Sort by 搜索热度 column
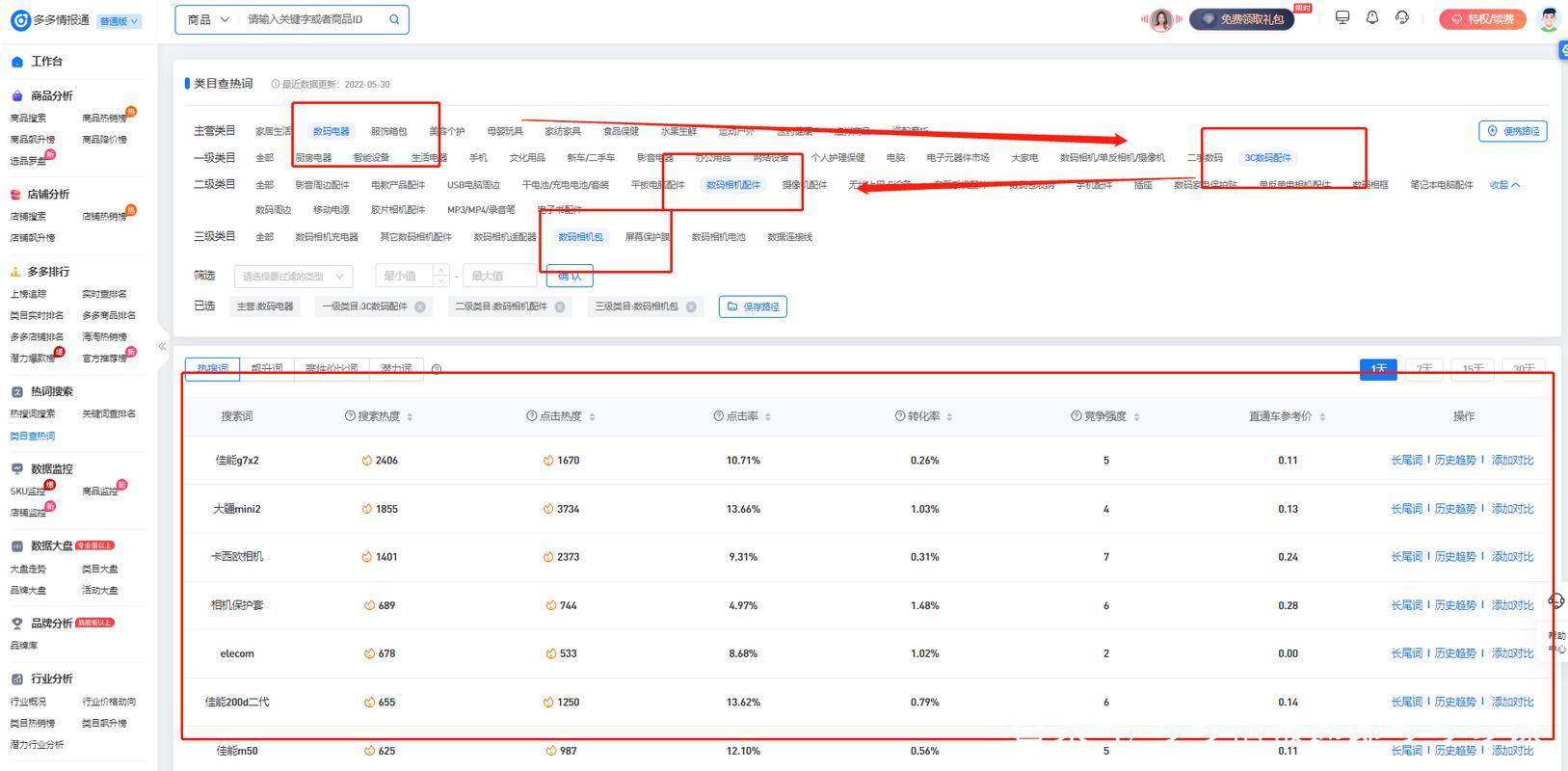Screen dimensions: 1568x771 coord(410,417)
